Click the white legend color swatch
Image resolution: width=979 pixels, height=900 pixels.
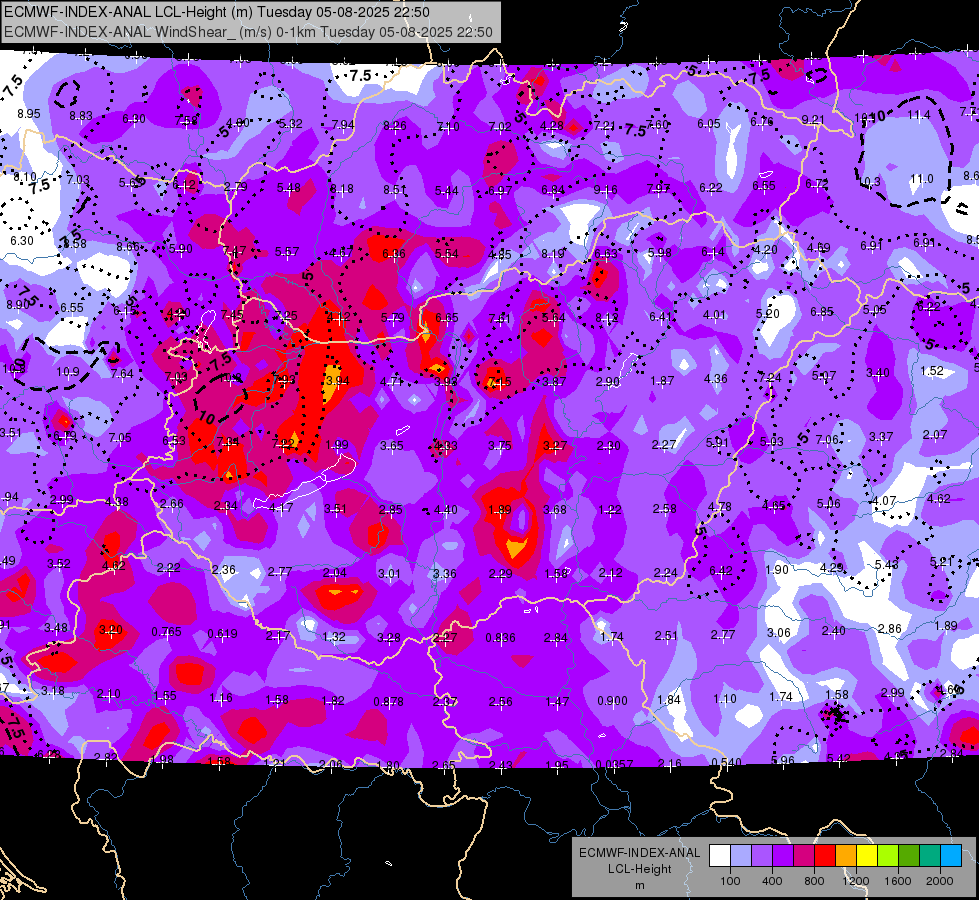point(720,856)
